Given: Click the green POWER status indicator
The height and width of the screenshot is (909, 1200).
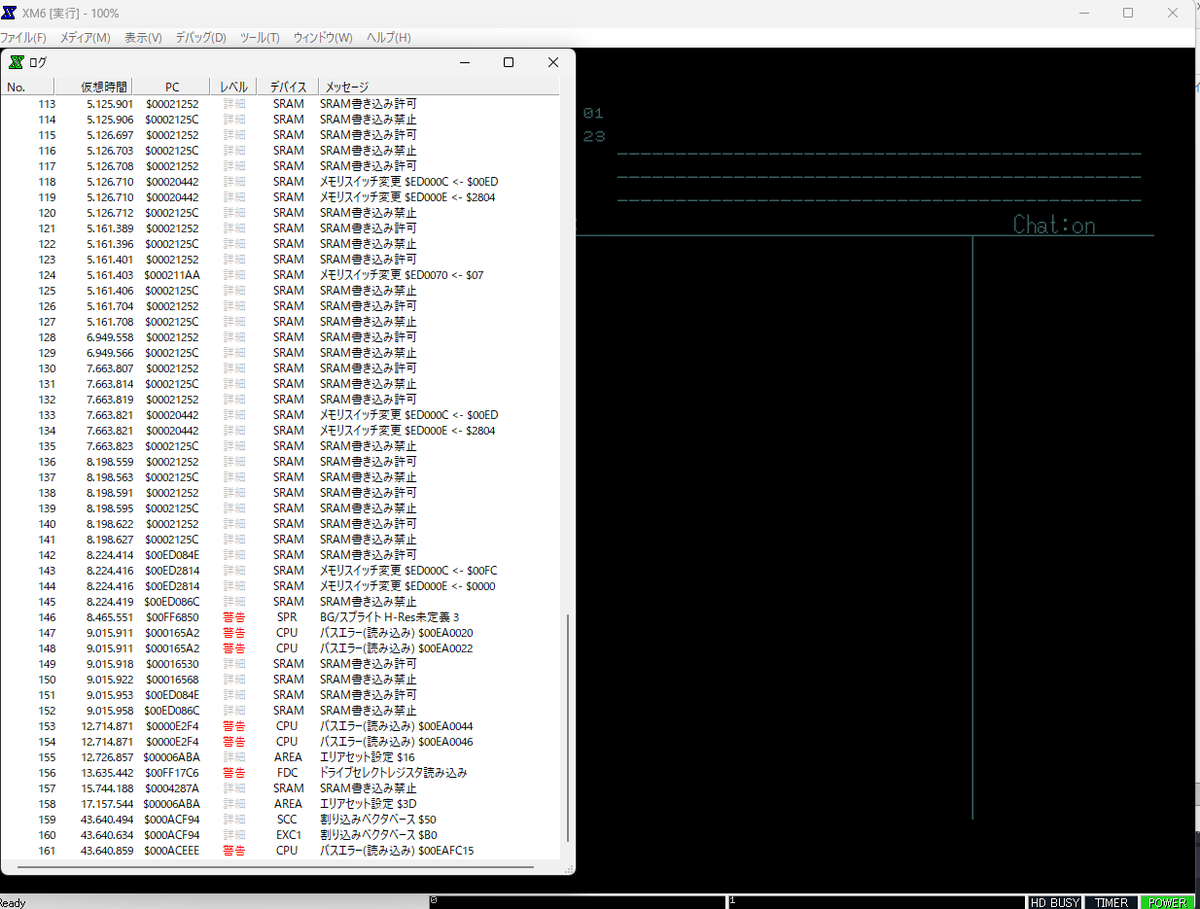Looking at the screenshot, I should click(1168, 902).
